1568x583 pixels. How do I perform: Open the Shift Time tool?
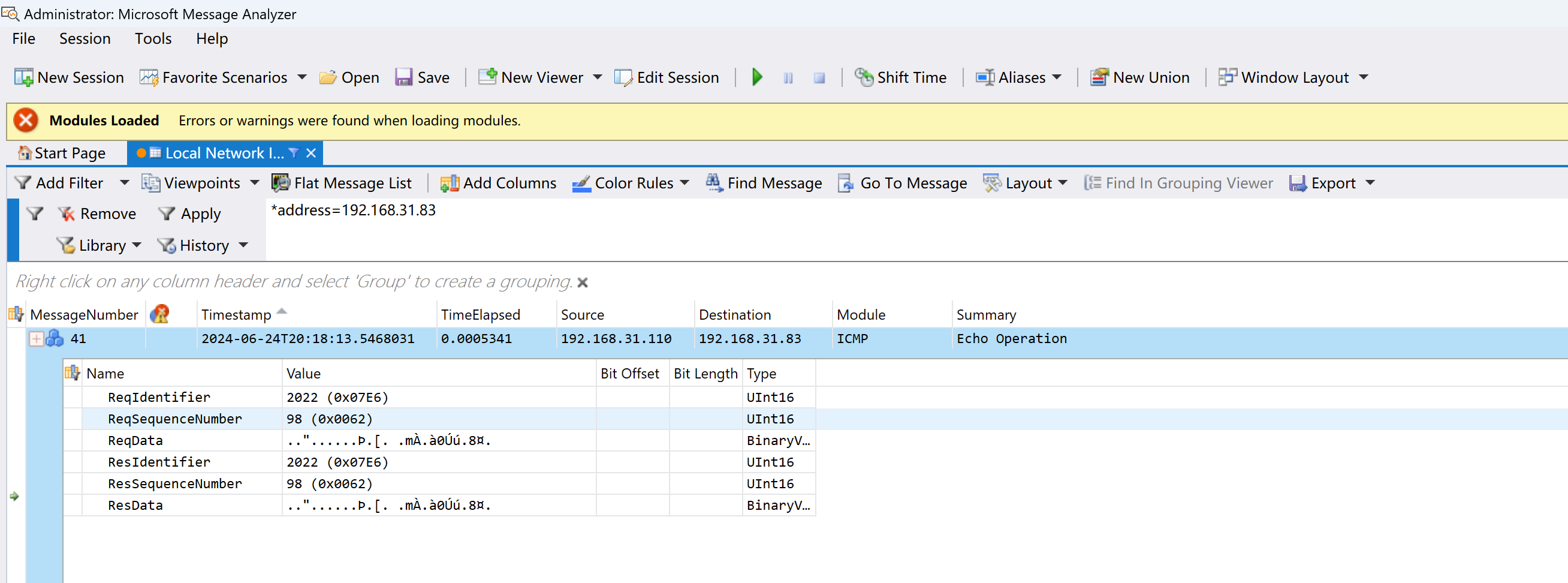[x=900, y=77]
